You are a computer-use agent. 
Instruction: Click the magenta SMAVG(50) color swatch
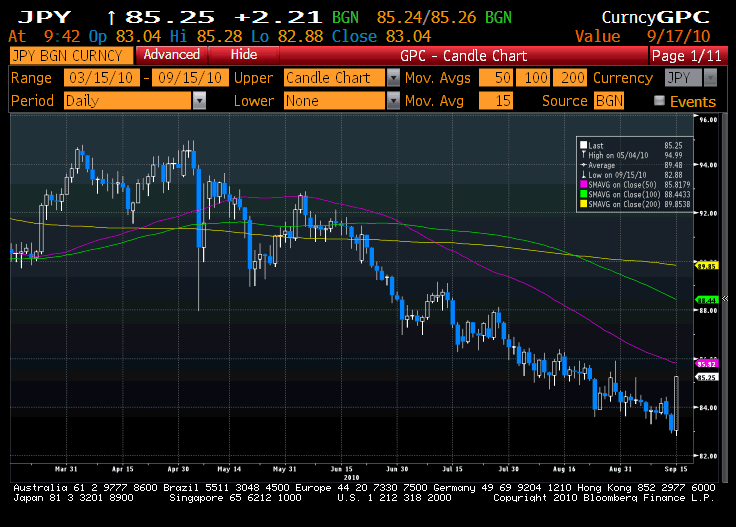pos(583,182)
